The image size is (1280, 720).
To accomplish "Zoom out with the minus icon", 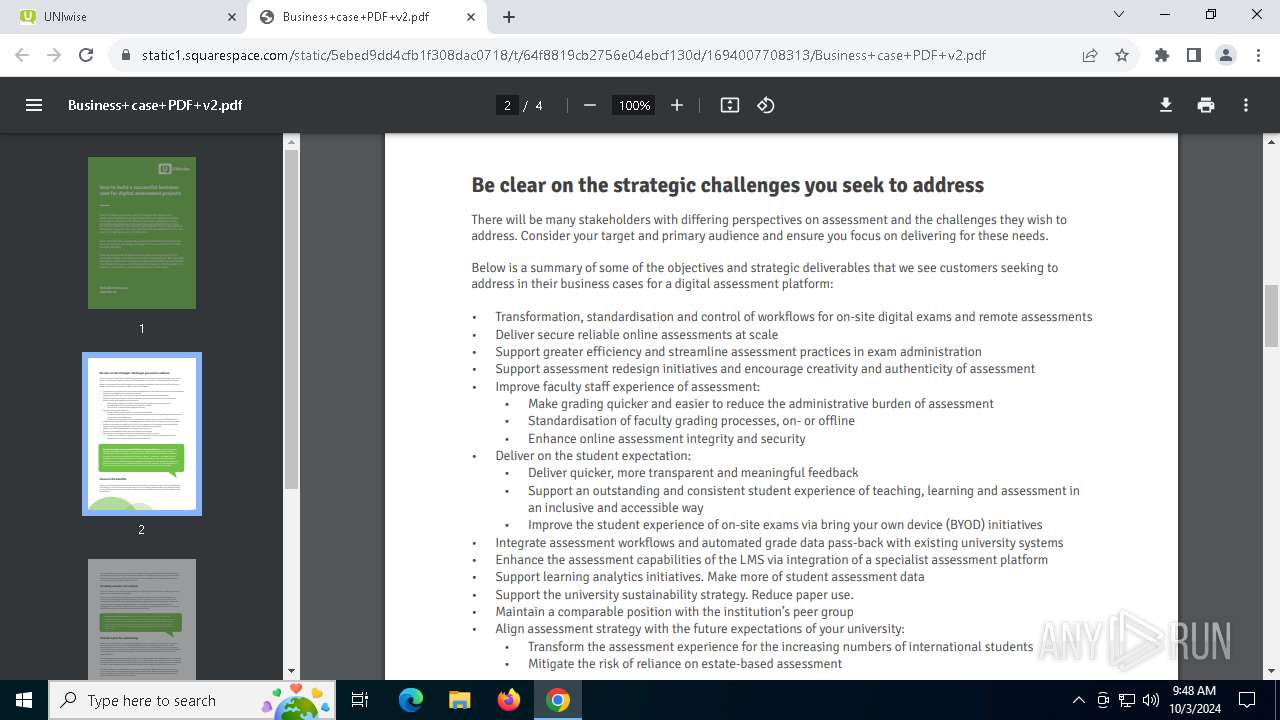I will pyautogui.click(x=590, y=105).
